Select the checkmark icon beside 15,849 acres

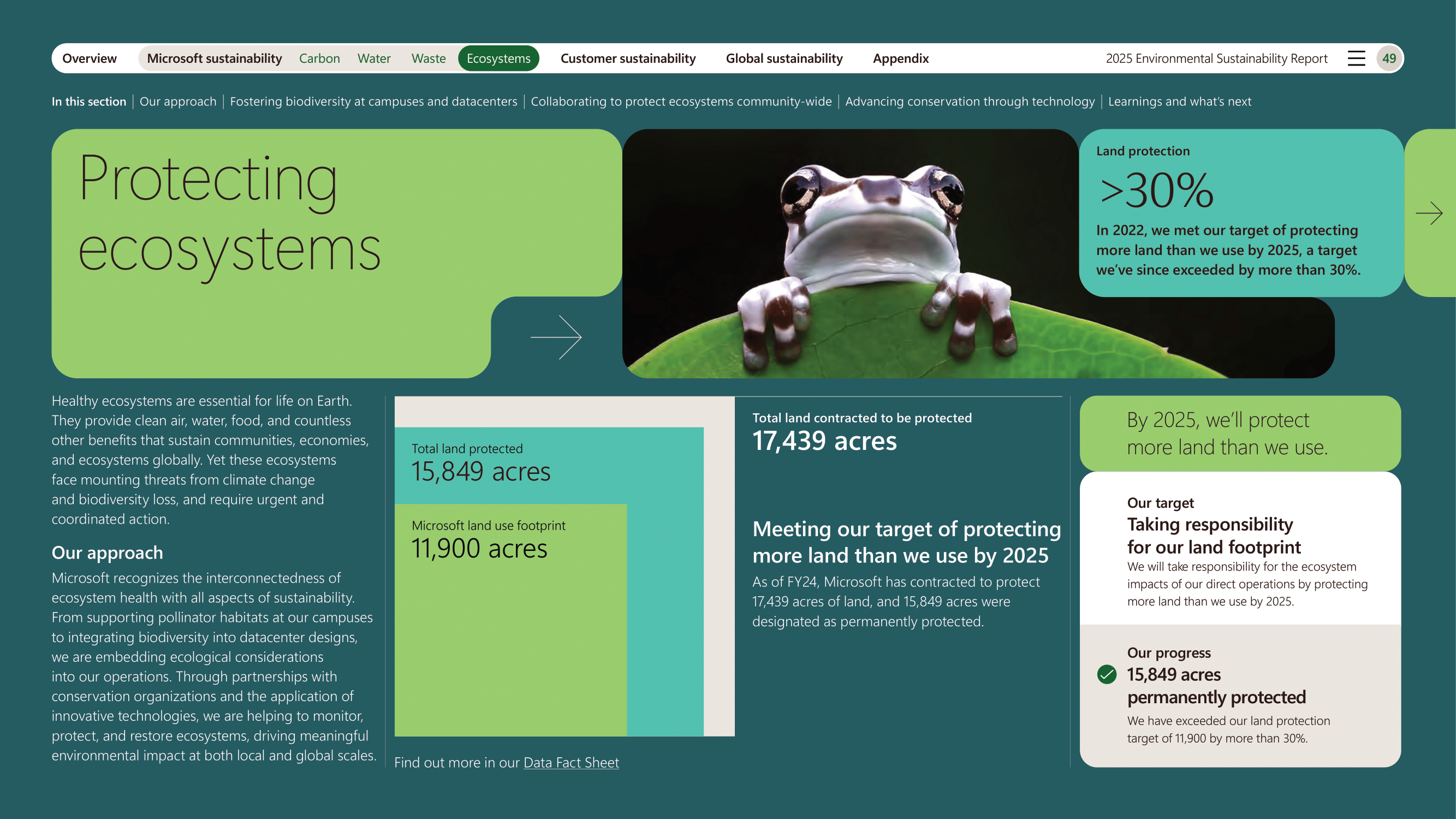[x=1107, y=674]
